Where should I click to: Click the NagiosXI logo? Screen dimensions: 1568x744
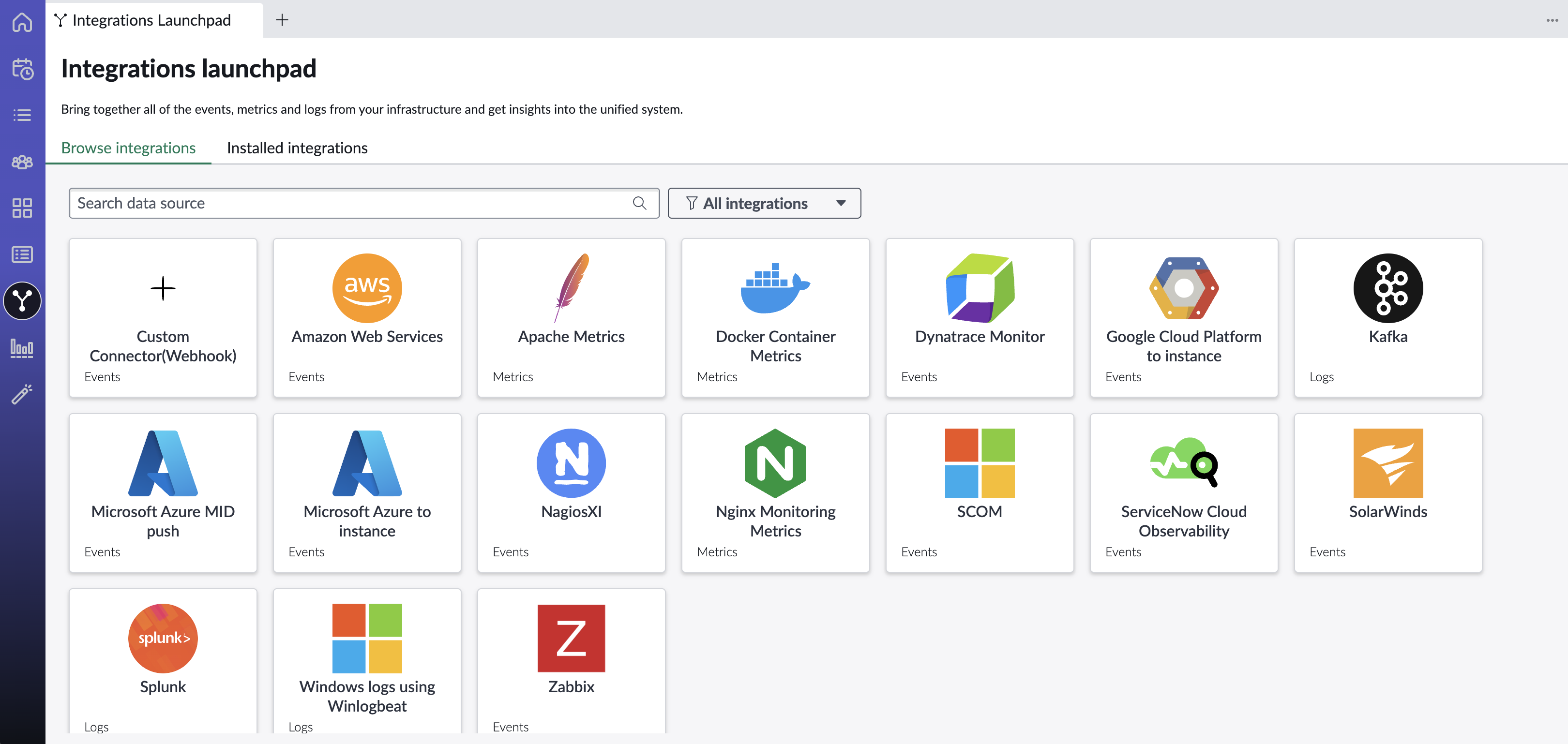(572, 463)
